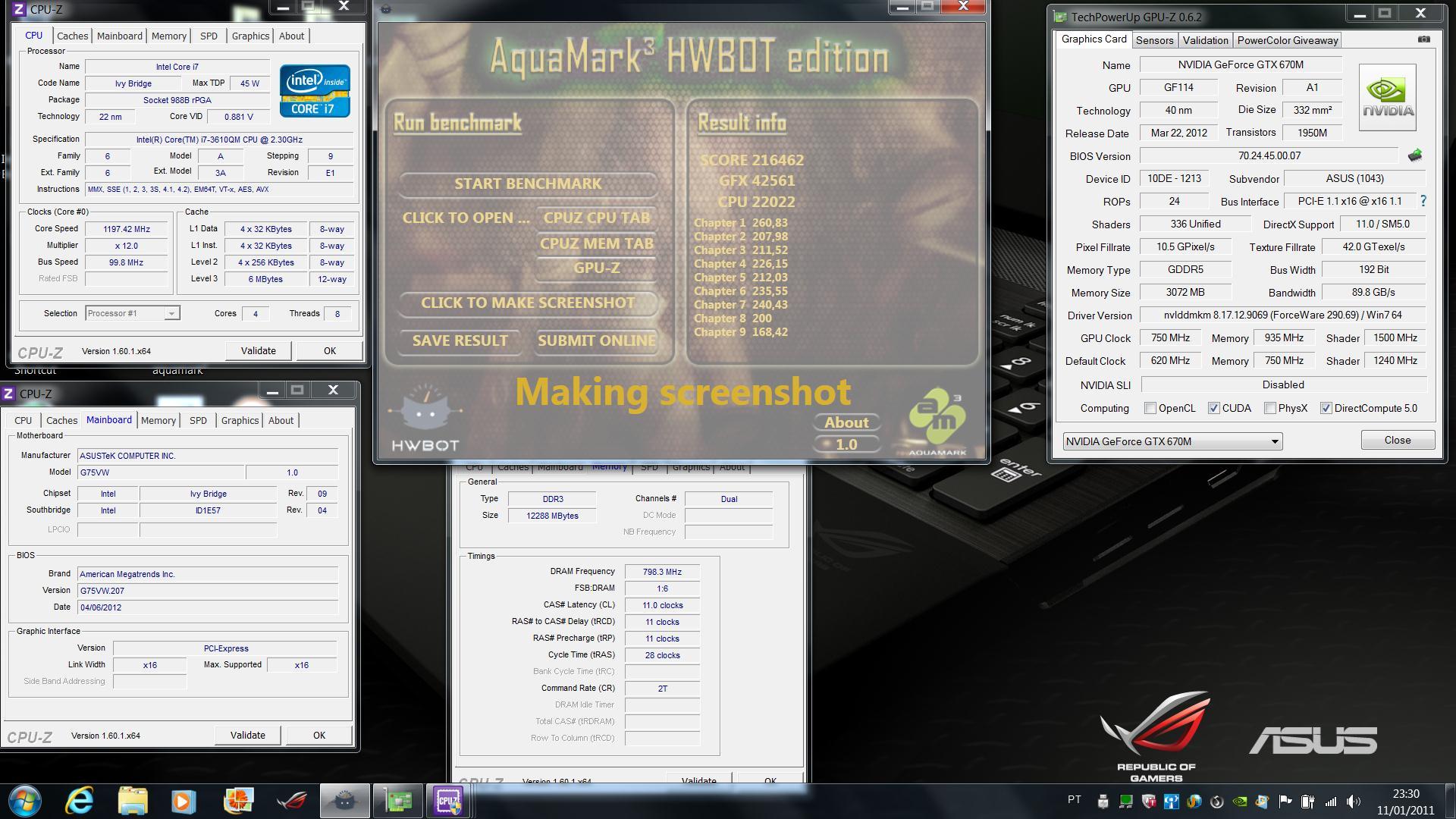The width and height of the screenshot is (1456, 819).
Task: Open Caches tab in top CPU-Z window
Action: click(x=73, y=36)
